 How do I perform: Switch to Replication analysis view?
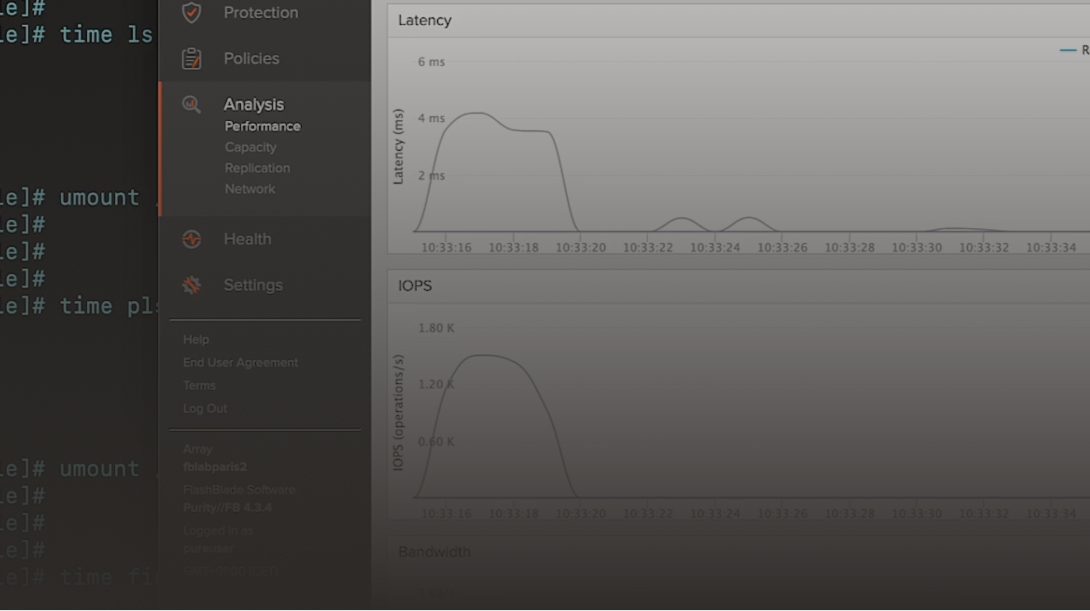pyautogui.click(x=257, y=168)
